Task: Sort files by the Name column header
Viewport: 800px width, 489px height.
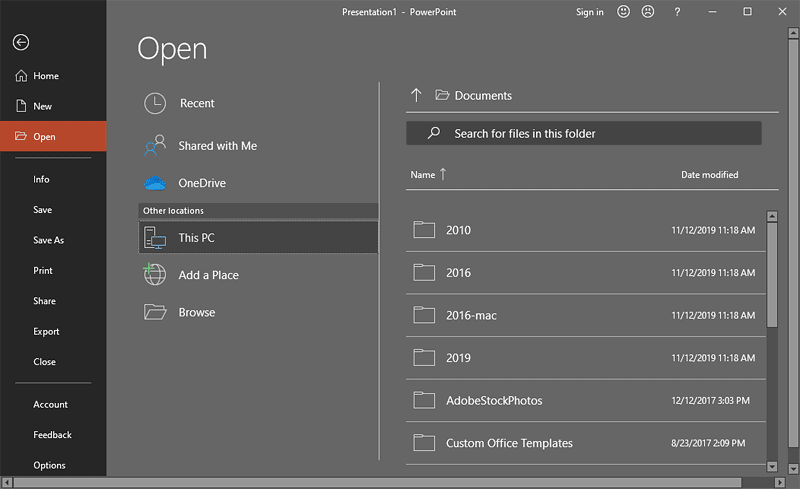Action: tap(423, 175)
